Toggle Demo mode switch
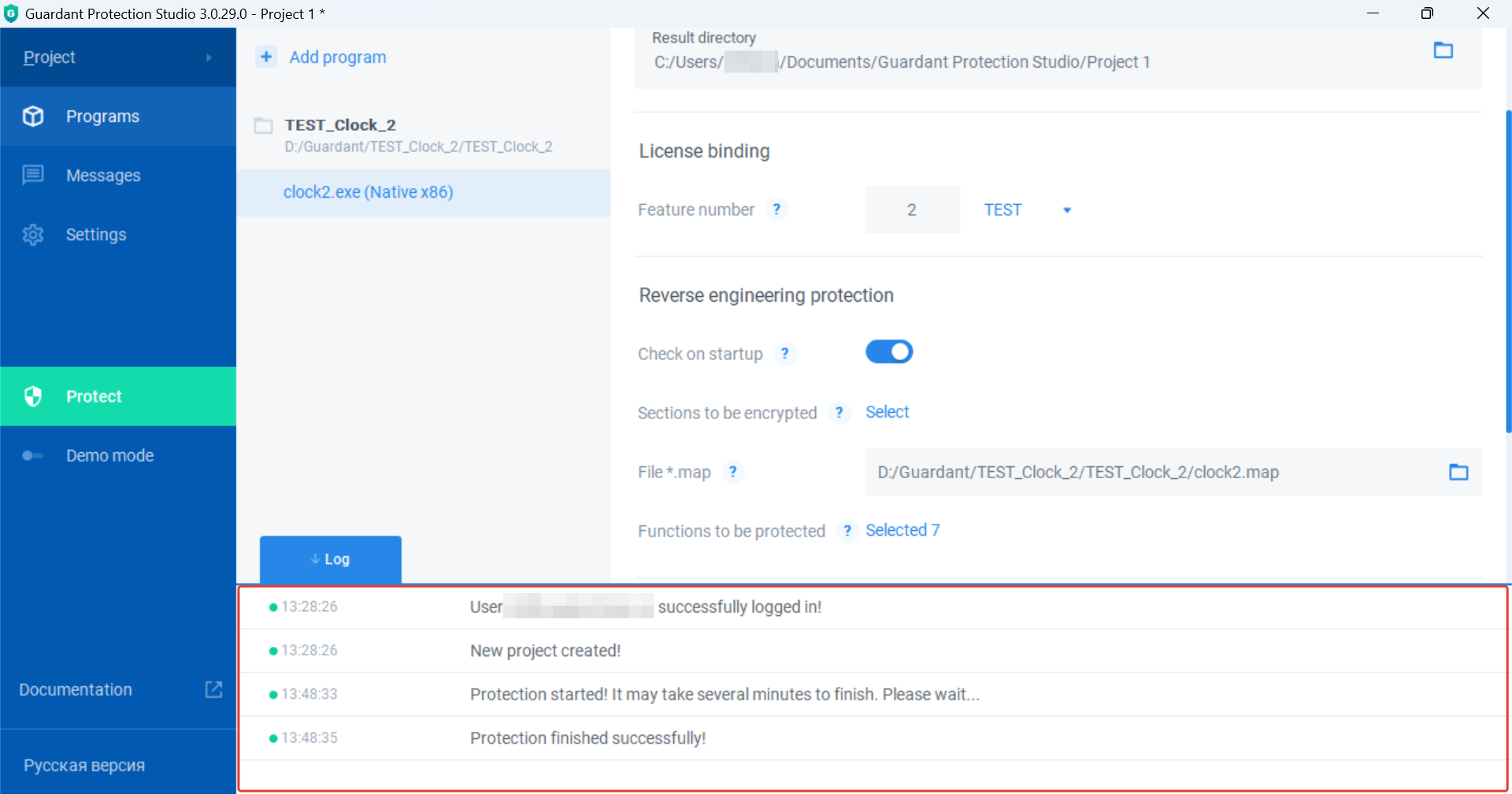The image size is (1512, 794). pos(32,455)
